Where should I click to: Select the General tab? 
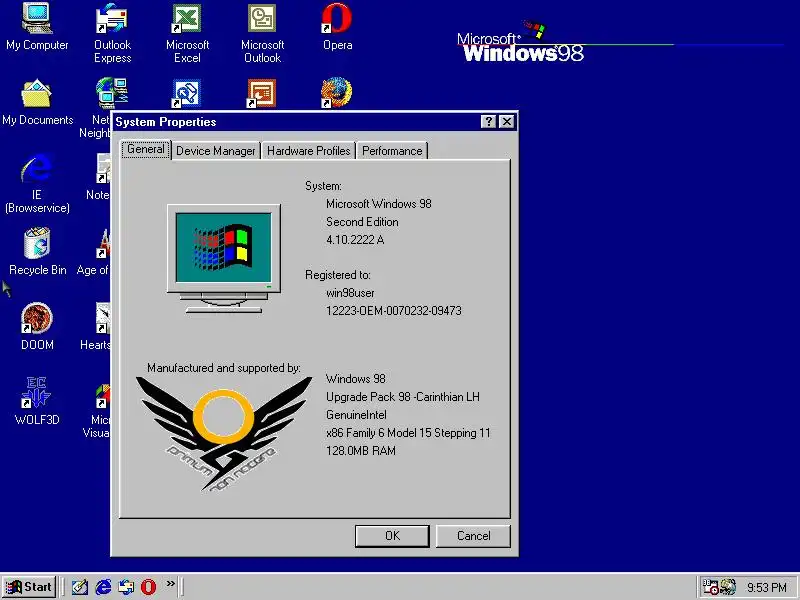tap(146, 149)
